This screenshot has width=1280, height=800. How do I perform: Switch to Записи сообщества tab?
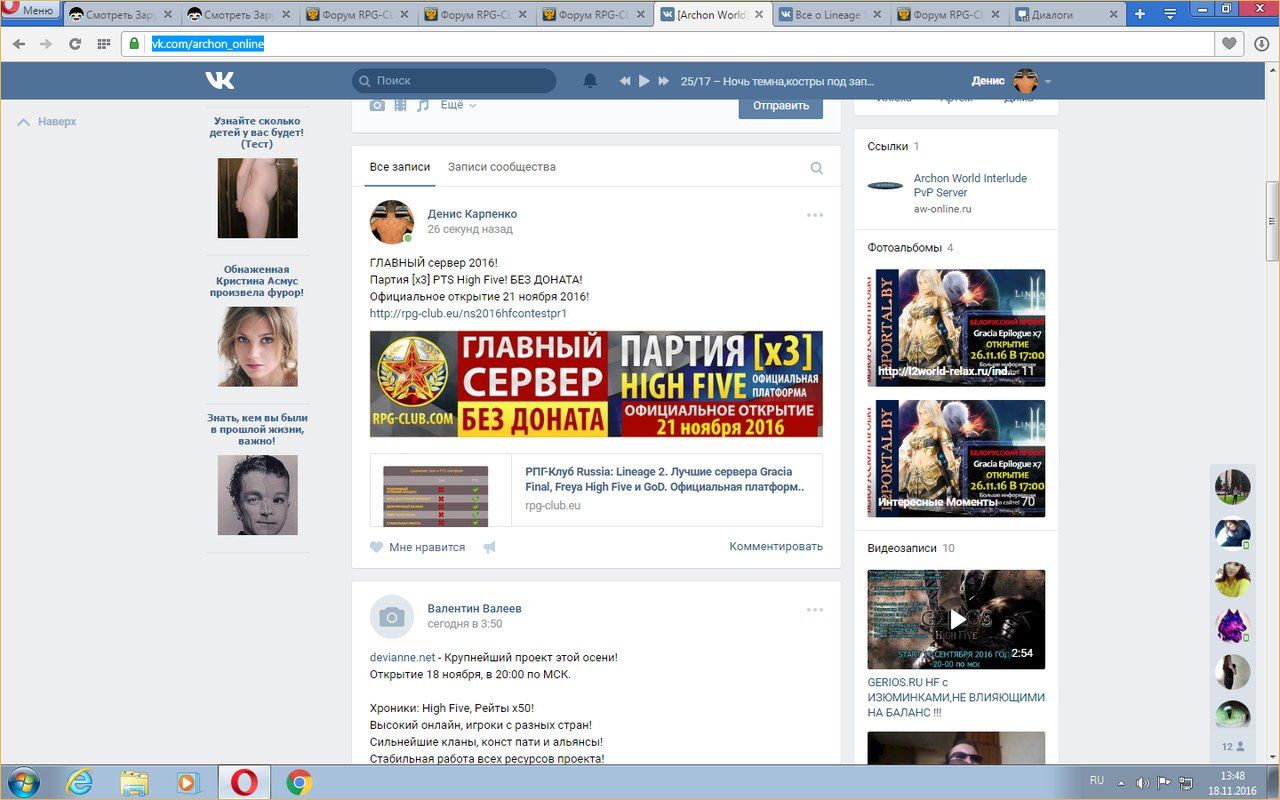[x=501, y=167]
